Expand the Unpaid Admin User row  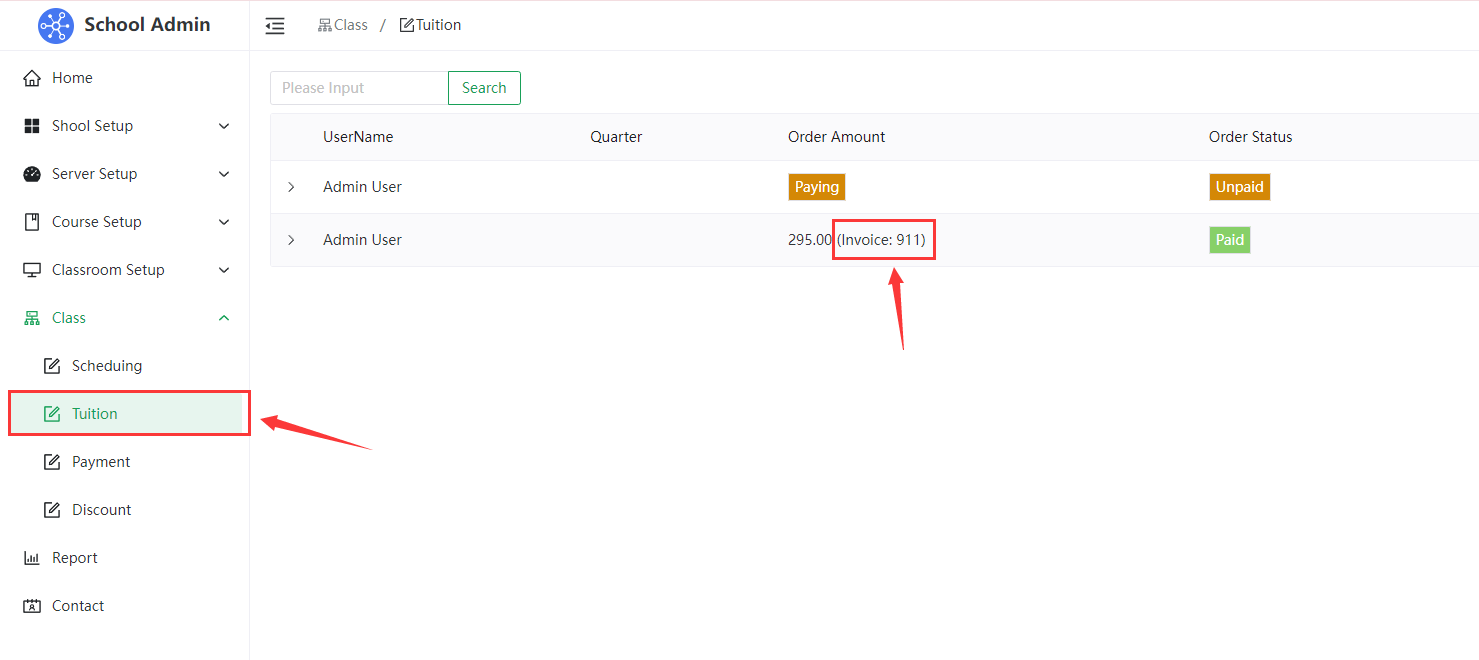point(292,187)
